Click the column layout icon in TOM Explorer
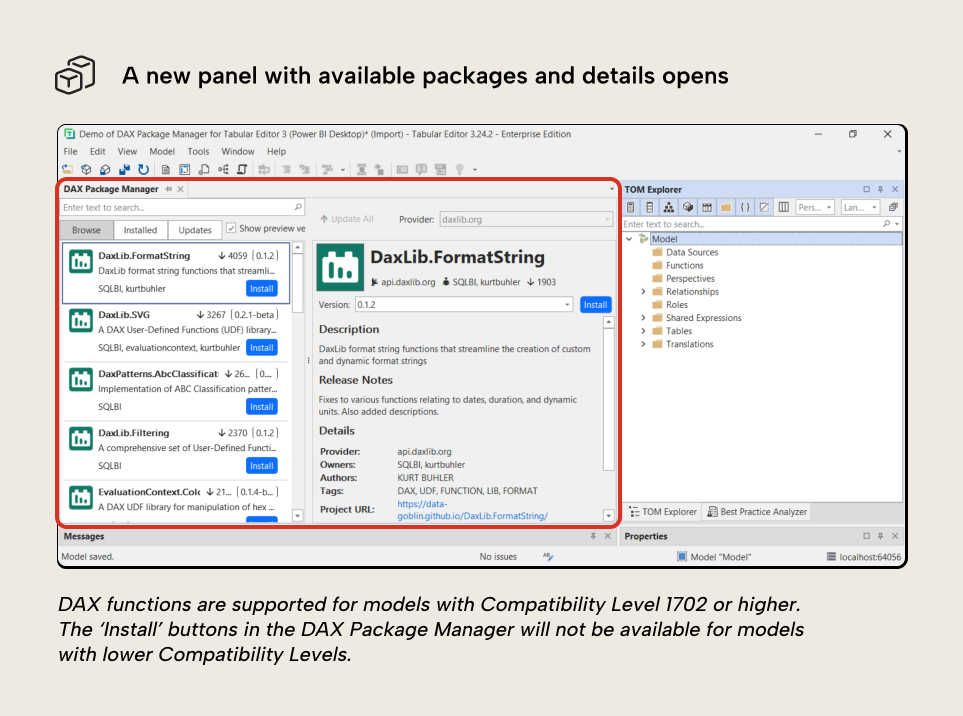The image size is (963, 716). coord(784,207)
